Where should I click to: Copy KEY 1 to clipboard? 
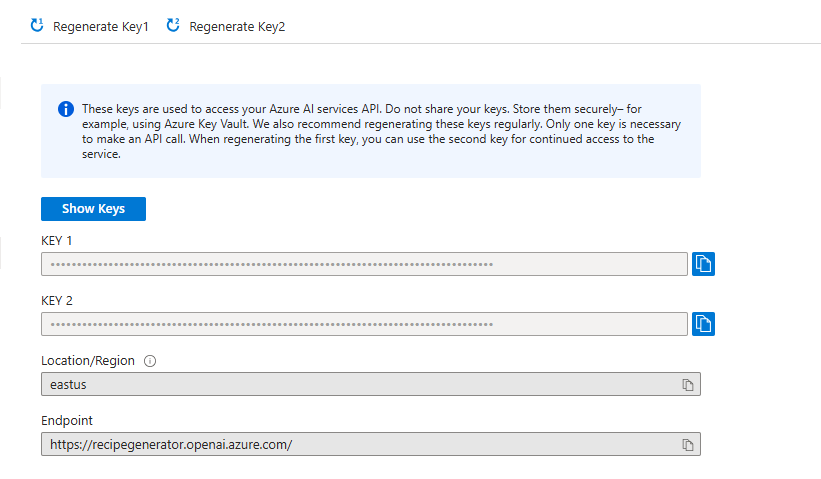pyautogui.click(x=703, y=264)
